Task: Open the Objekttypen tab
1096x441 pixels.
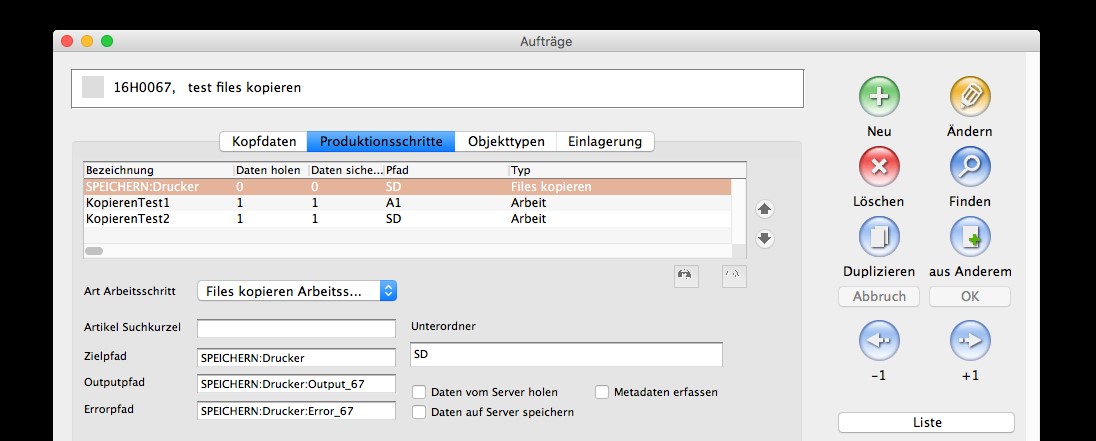Action: pos(505,141)
